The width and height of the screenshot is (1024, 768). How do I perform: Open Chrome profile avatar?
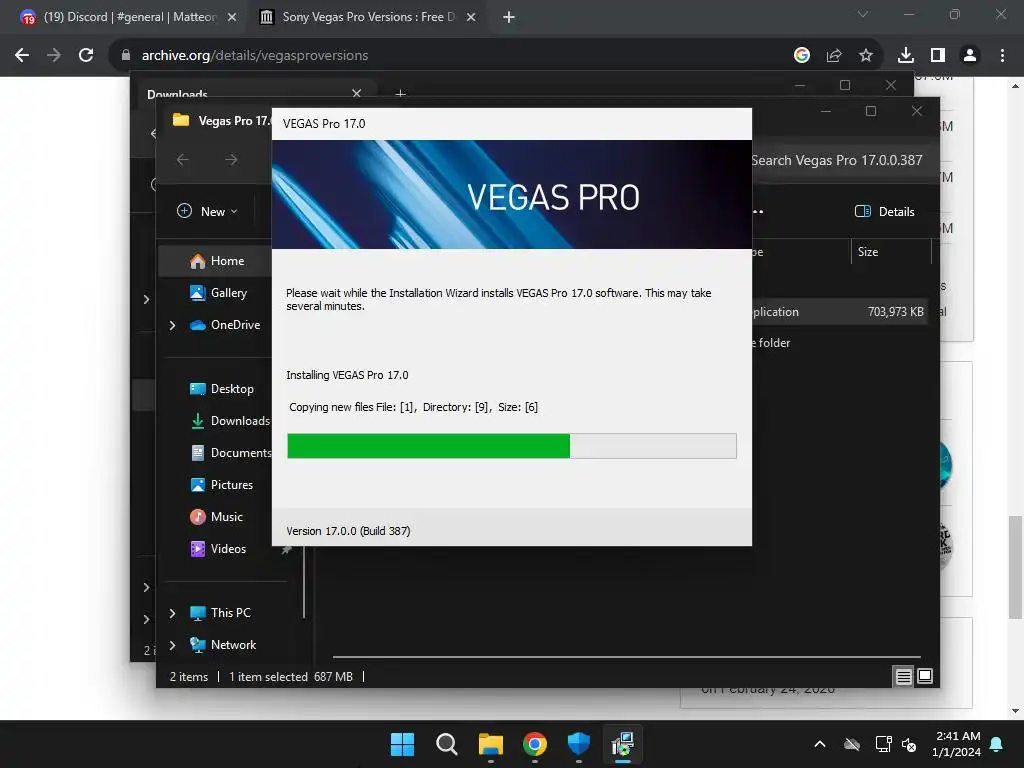(970, 56)
